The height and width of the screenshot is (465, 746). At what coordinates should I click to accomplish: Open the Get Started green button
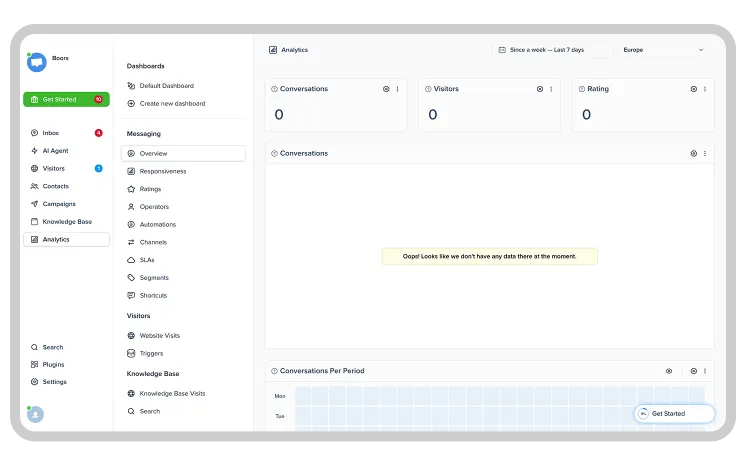[x=66, y=99]
